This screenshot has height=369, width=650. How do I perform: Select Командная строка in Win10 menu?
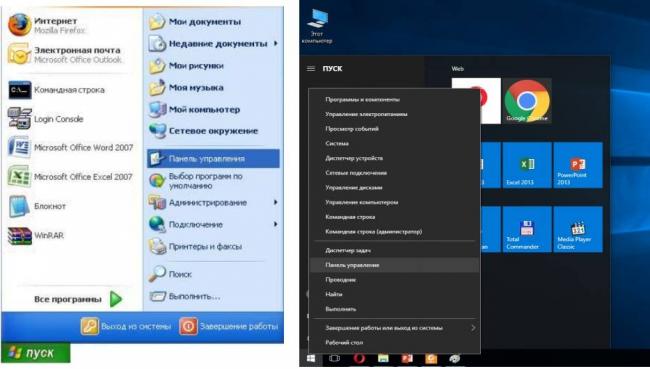click(x=394, y=217)
